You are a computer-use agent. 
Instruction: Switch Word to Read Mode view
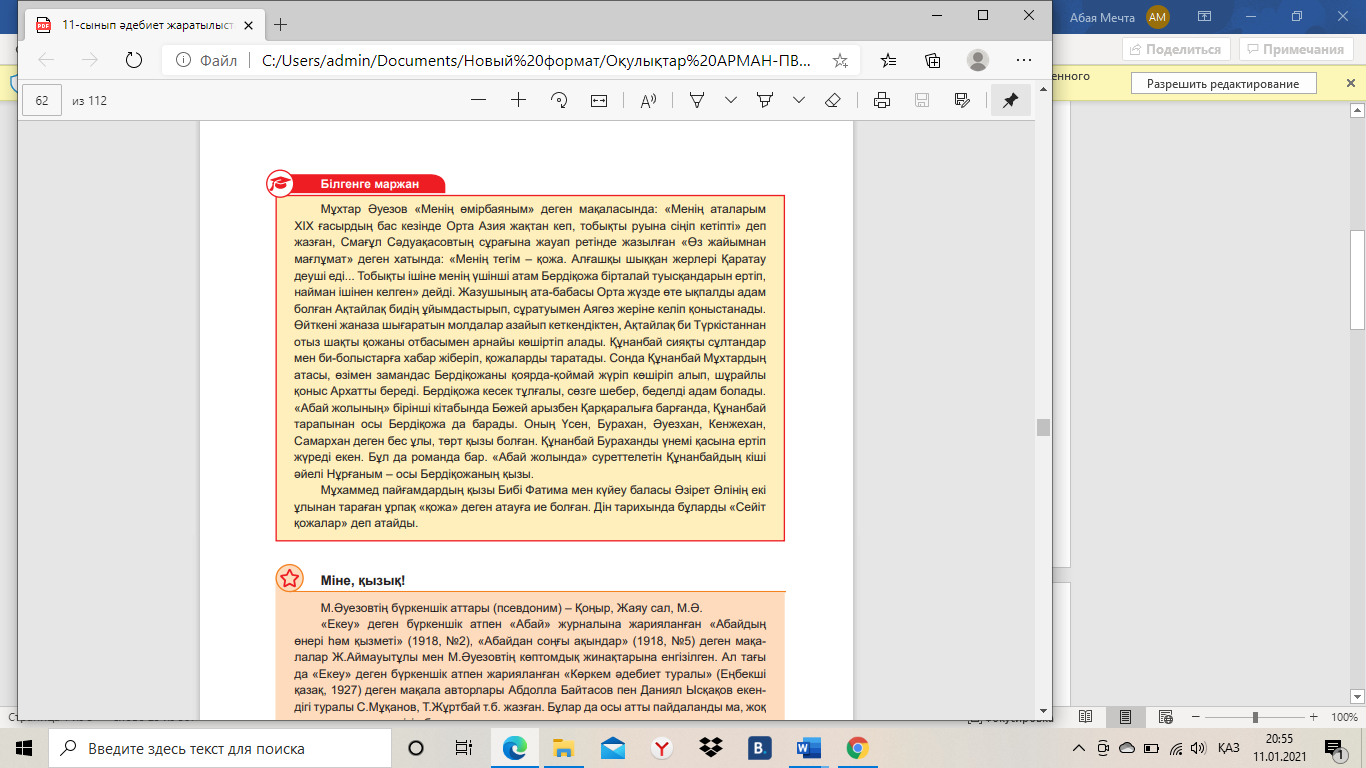click(1087, 717)
